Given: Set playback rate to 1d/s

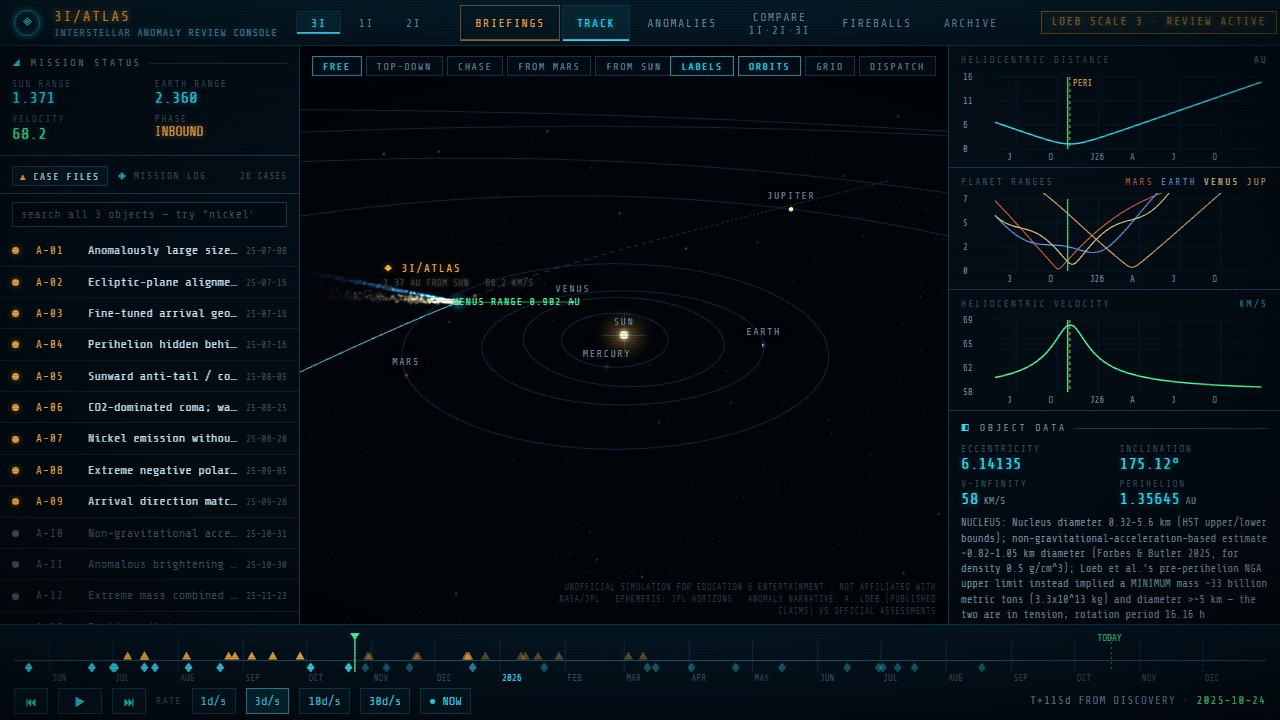Looking at the screenshot, I should click(x=214, y=701).
